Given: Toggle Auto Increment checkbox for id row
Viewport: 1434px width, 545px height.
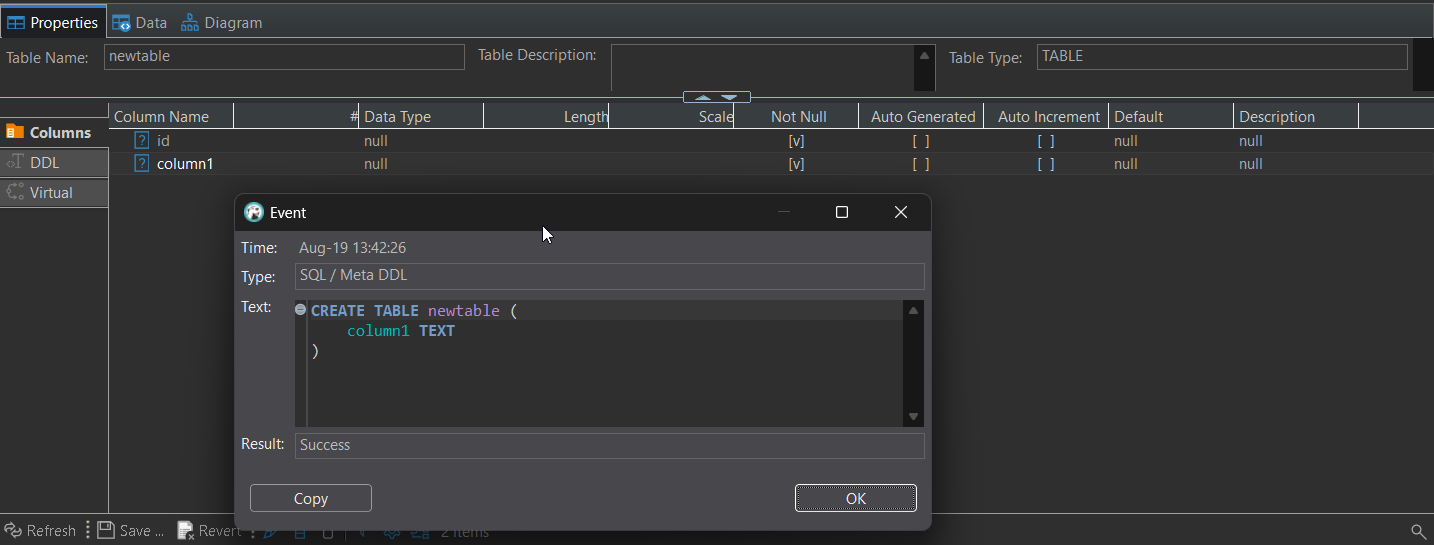Looking at the screenshot, I should tap(1046, 141).
